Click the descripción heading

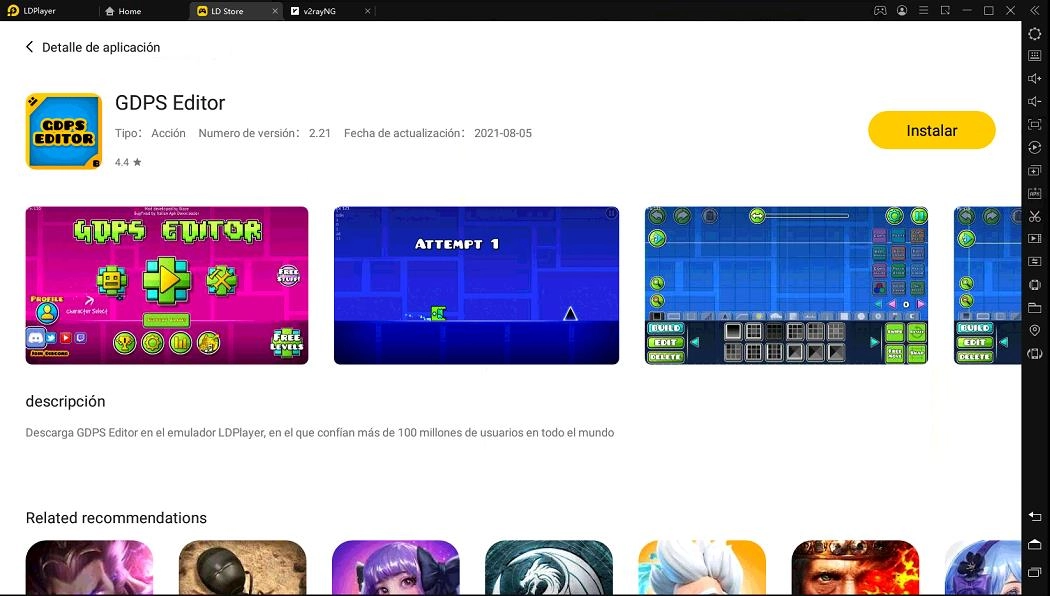[x=66, y=401]
